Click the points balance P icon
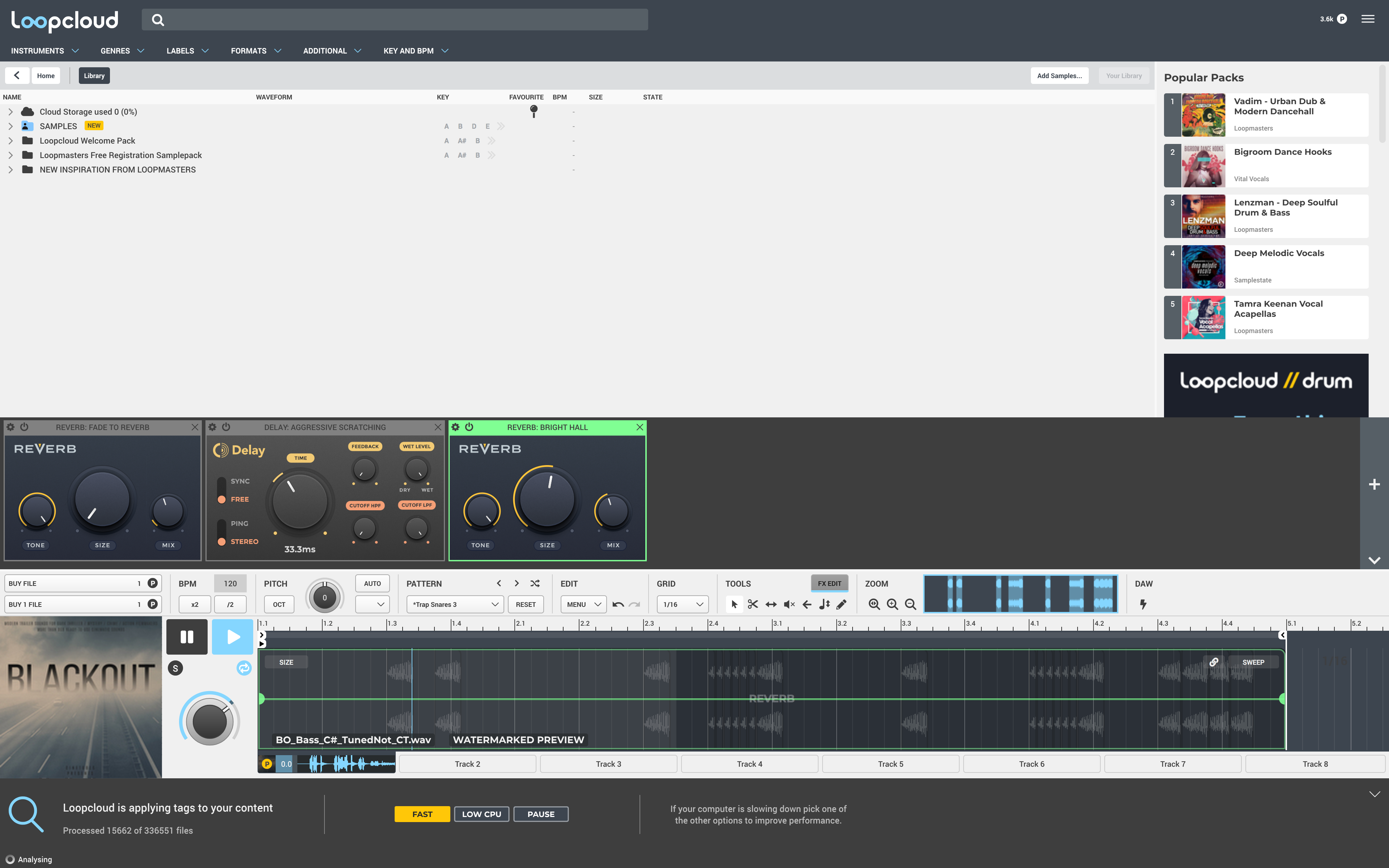The height and width of the screenshot is (868, 1389). (x=1342, y=19)
